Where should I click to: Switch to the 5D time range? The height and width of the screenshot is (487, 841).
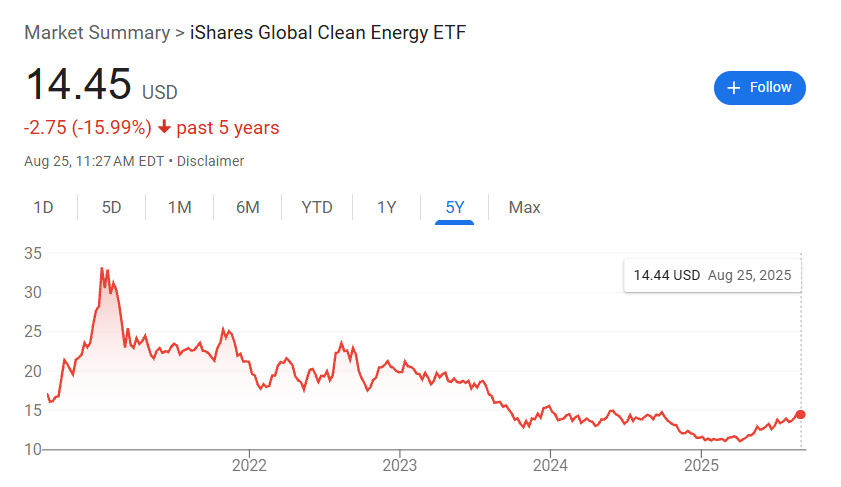(x=111, y=207)
